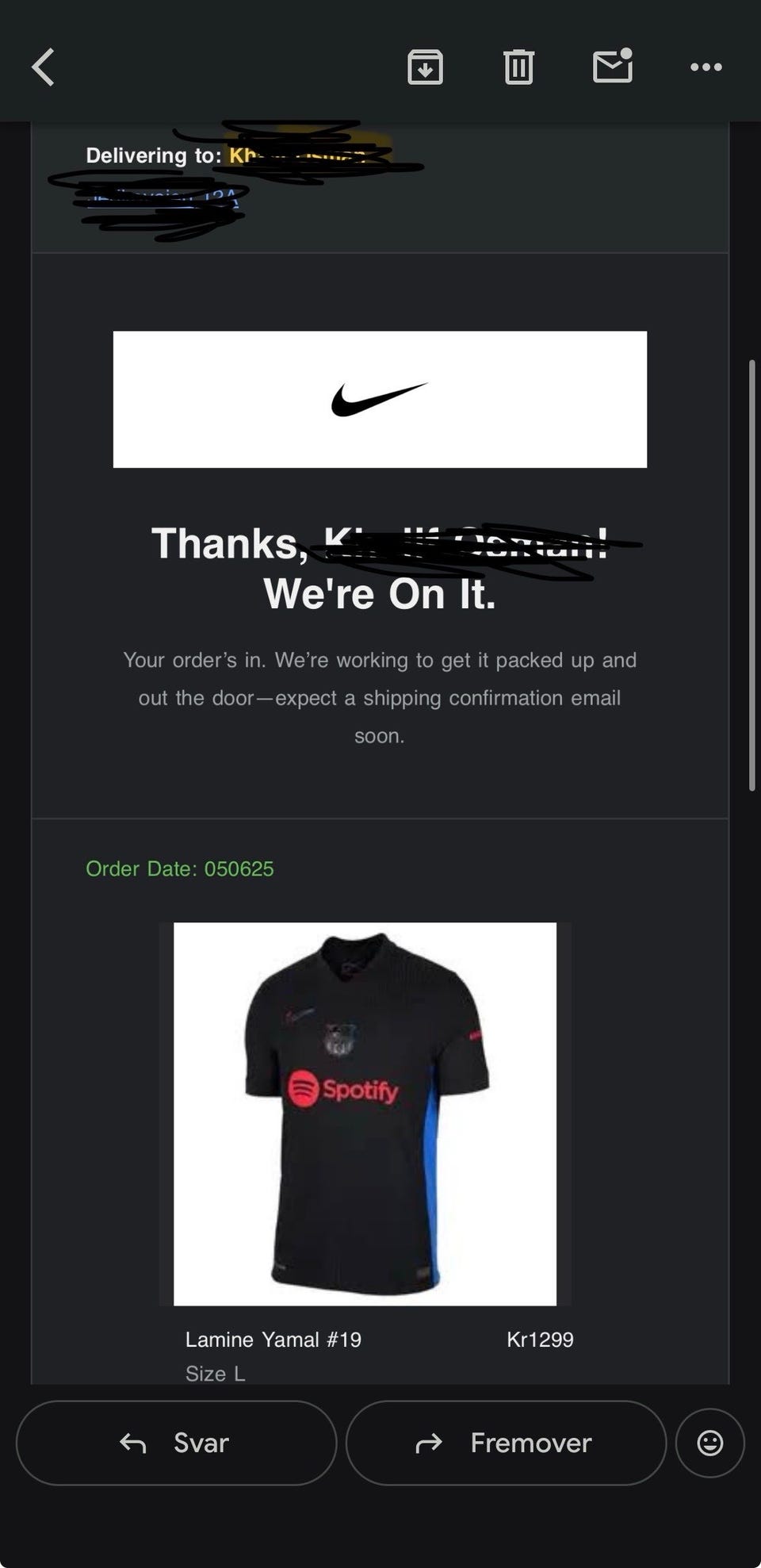Tap the Size L label
761x1568 pixels.
pyautogui.click(x=215, y=1374)
